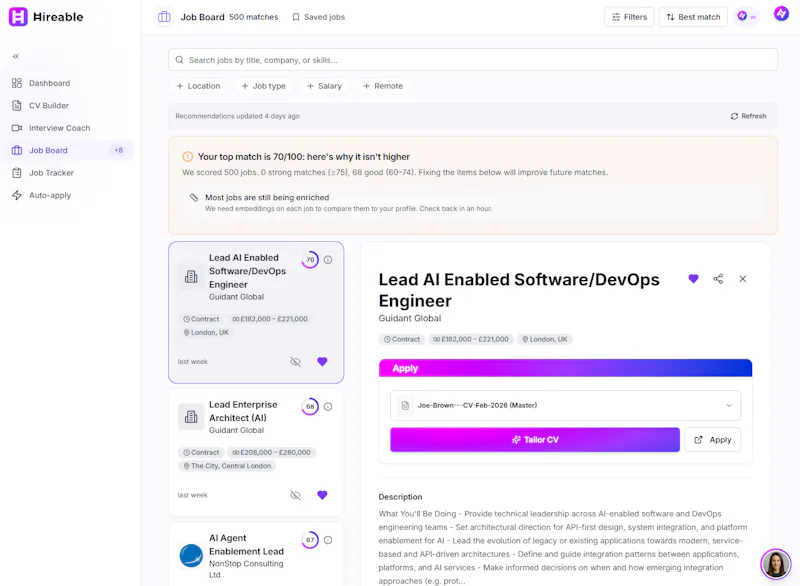Click the London, UK tag in detail panel
The image size is (800, 586).
coord(544,339)
